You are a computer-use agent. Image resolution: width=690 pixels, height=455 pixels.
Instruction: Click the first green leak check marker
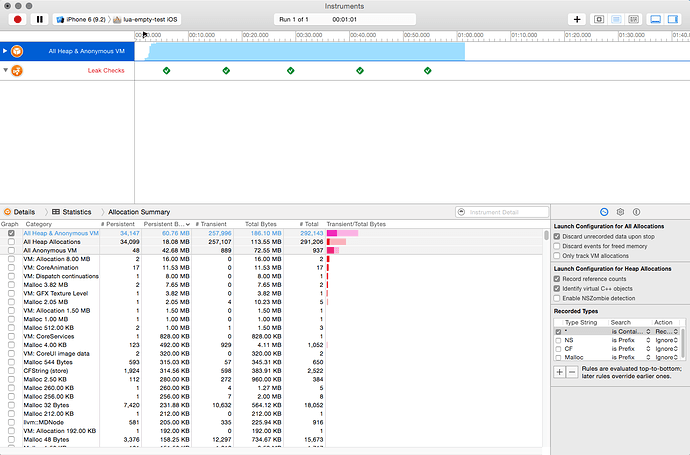[x=166, y=70]
